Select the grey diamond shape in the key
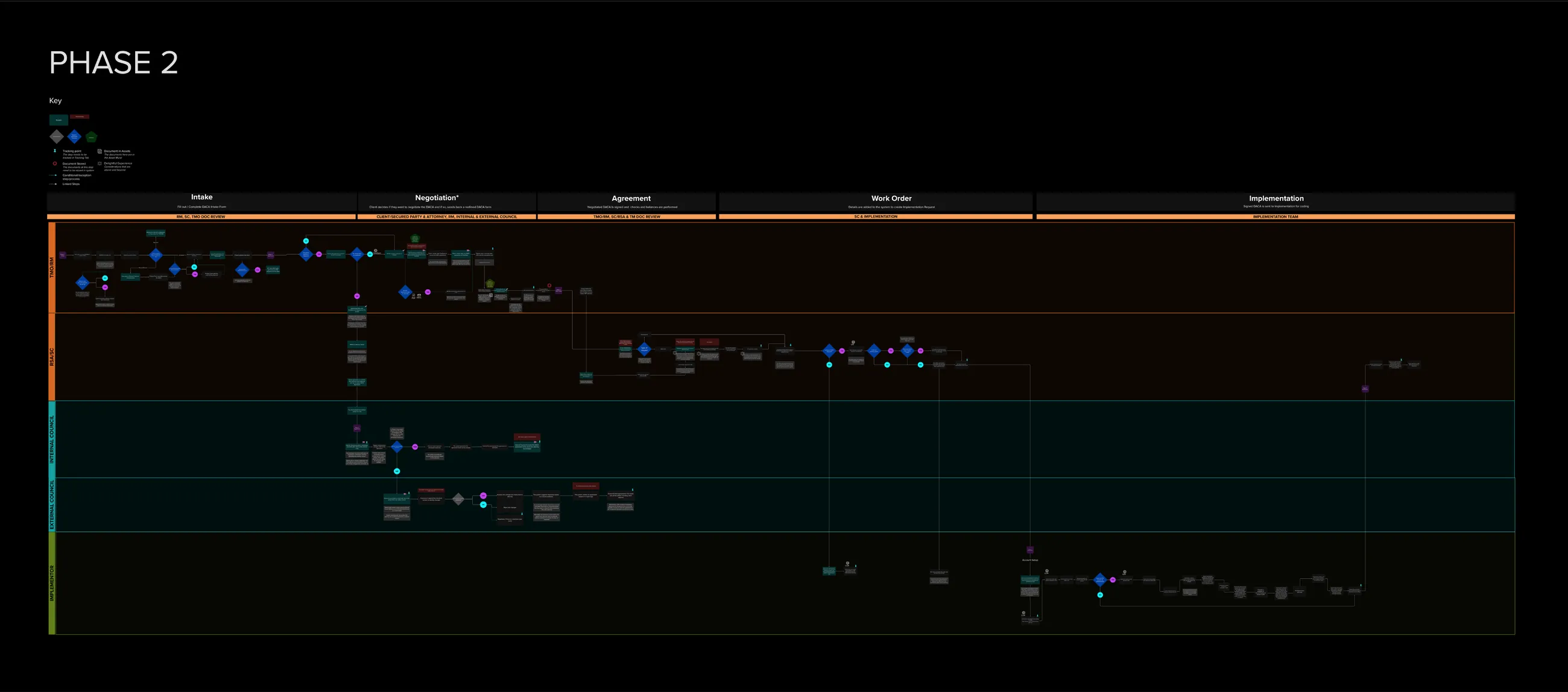This screenshot has width=1568, height=692. point(57,137)
